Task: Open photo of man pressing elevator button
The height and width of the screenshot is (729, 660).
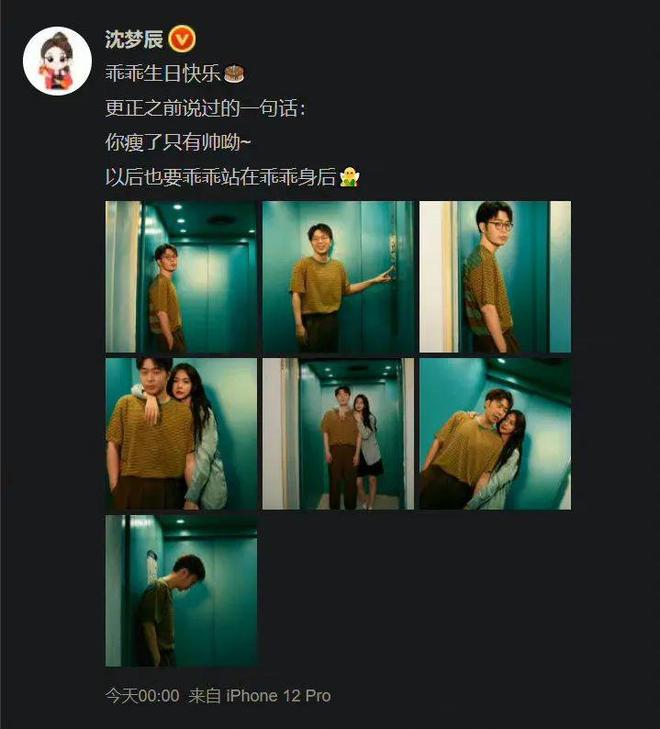Action: [338, 277]
